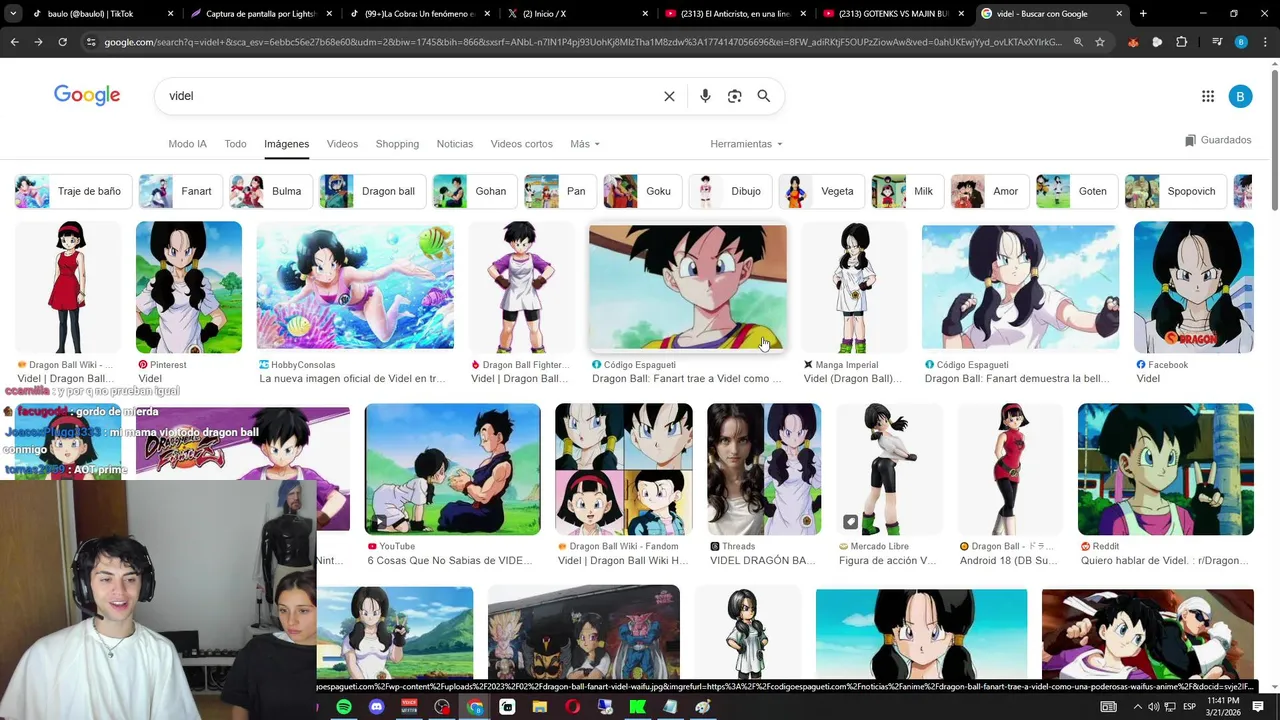Switch to the La Cobra TikTok tab
This screenshot has width=1280, height=720.
(x=418, y=14)
